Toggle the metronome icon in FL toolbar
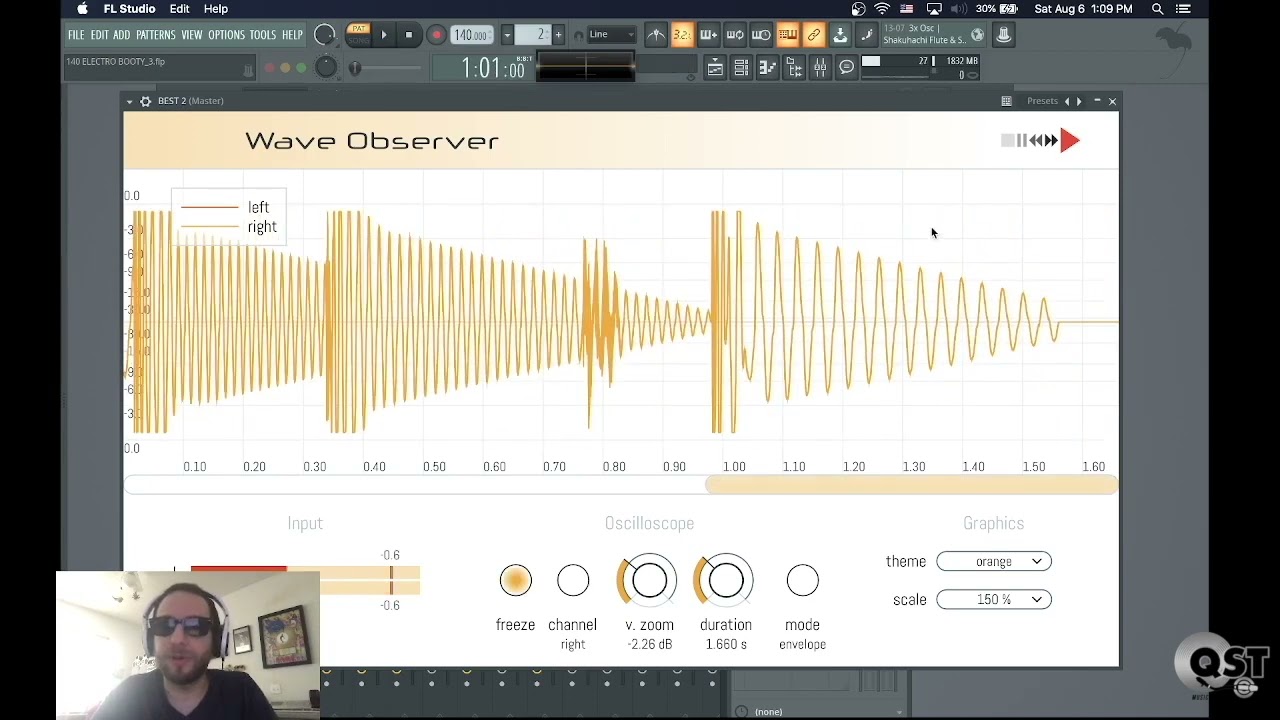This screenshot has width=1280, height=720. [656, 35]
